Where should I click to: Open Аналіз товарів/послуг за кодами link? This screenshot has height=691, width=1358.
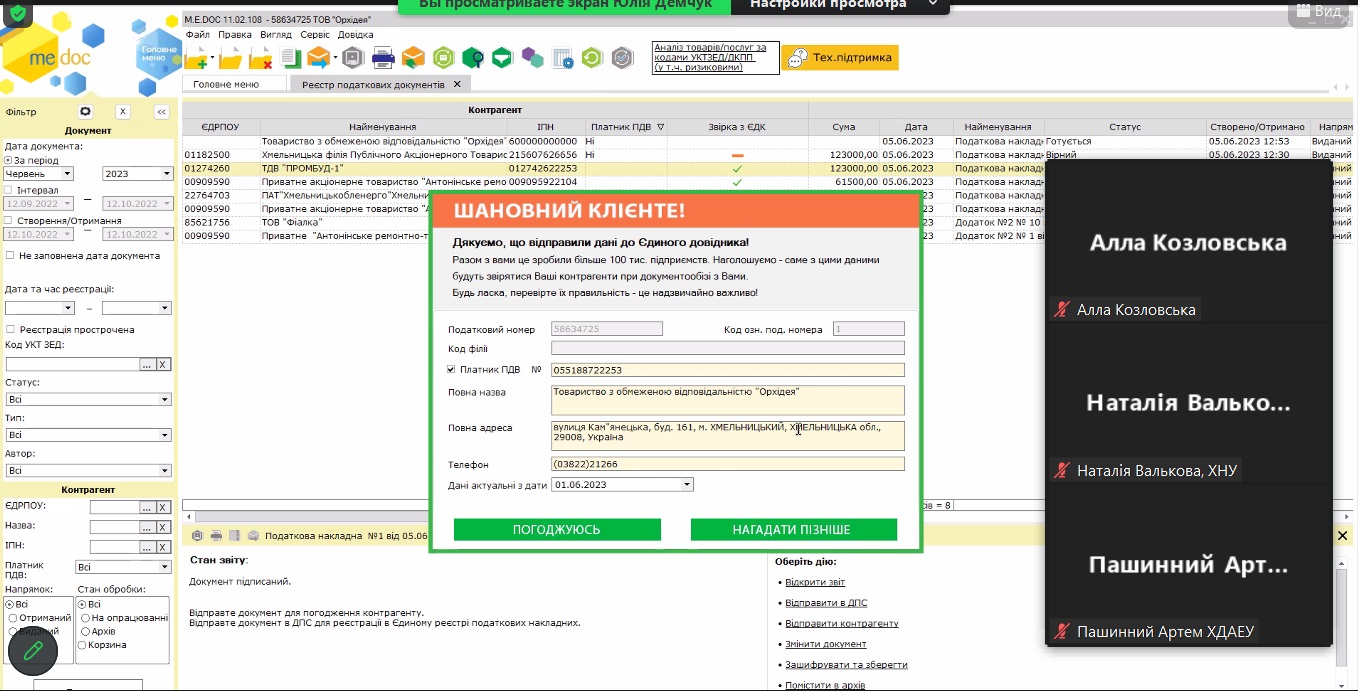[x=715, y=57]
